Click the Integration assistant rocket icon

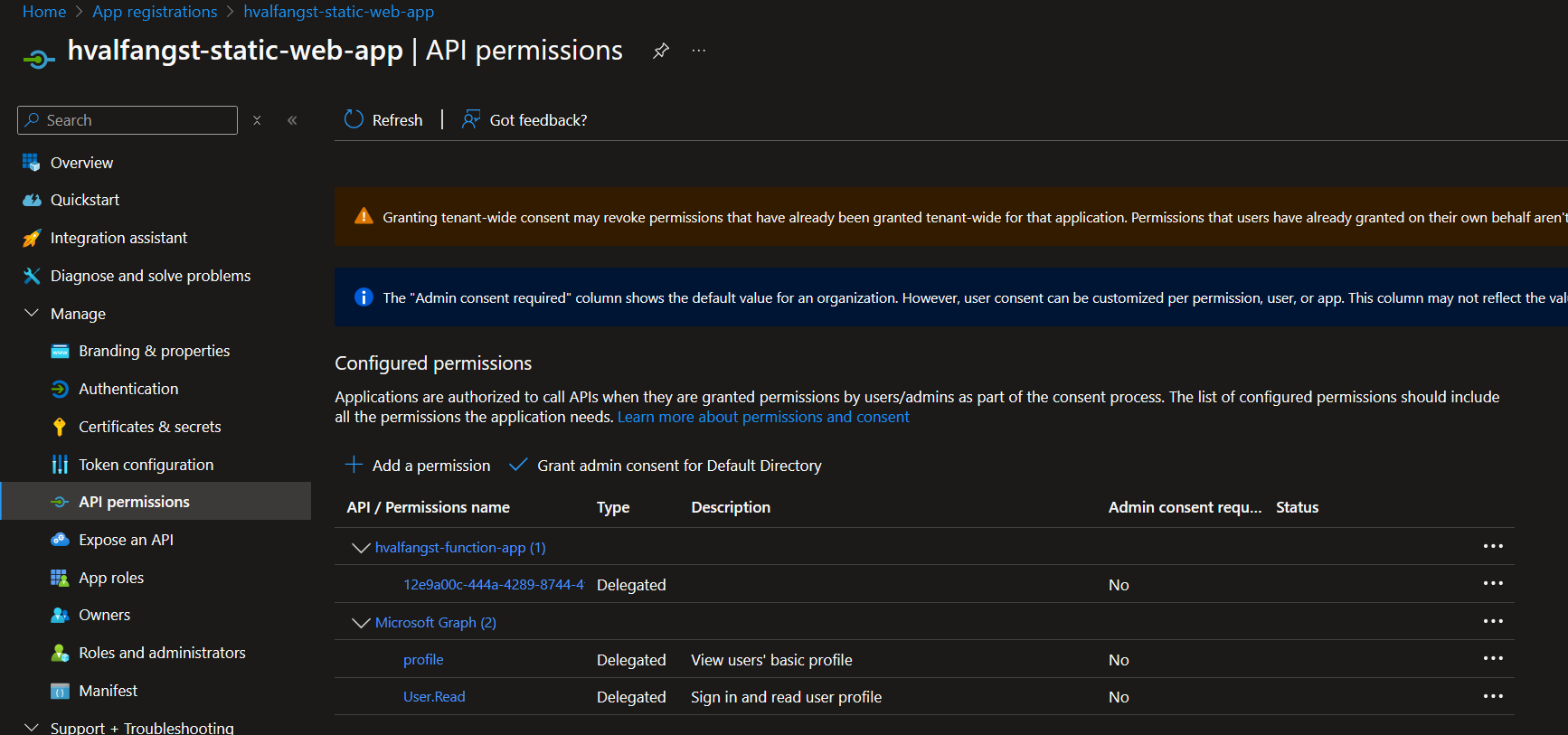pyautogui.click(x=32, y=238)
